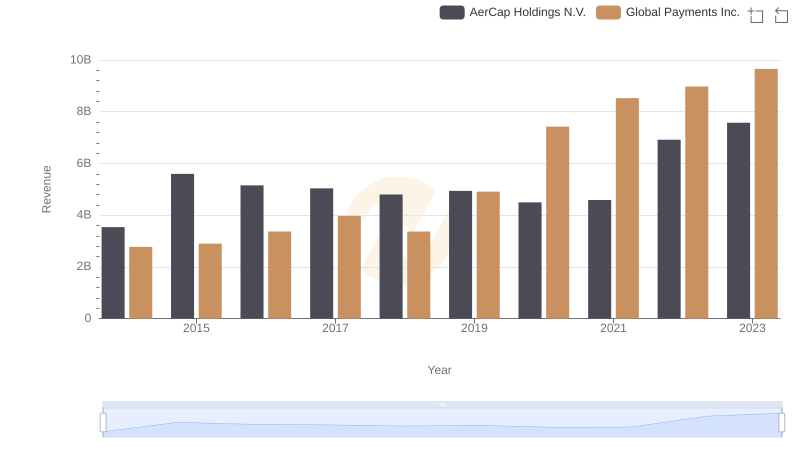The image size is (800, 461).
Task: Click the left handle of the zoom slider
Action: point(103,423)
